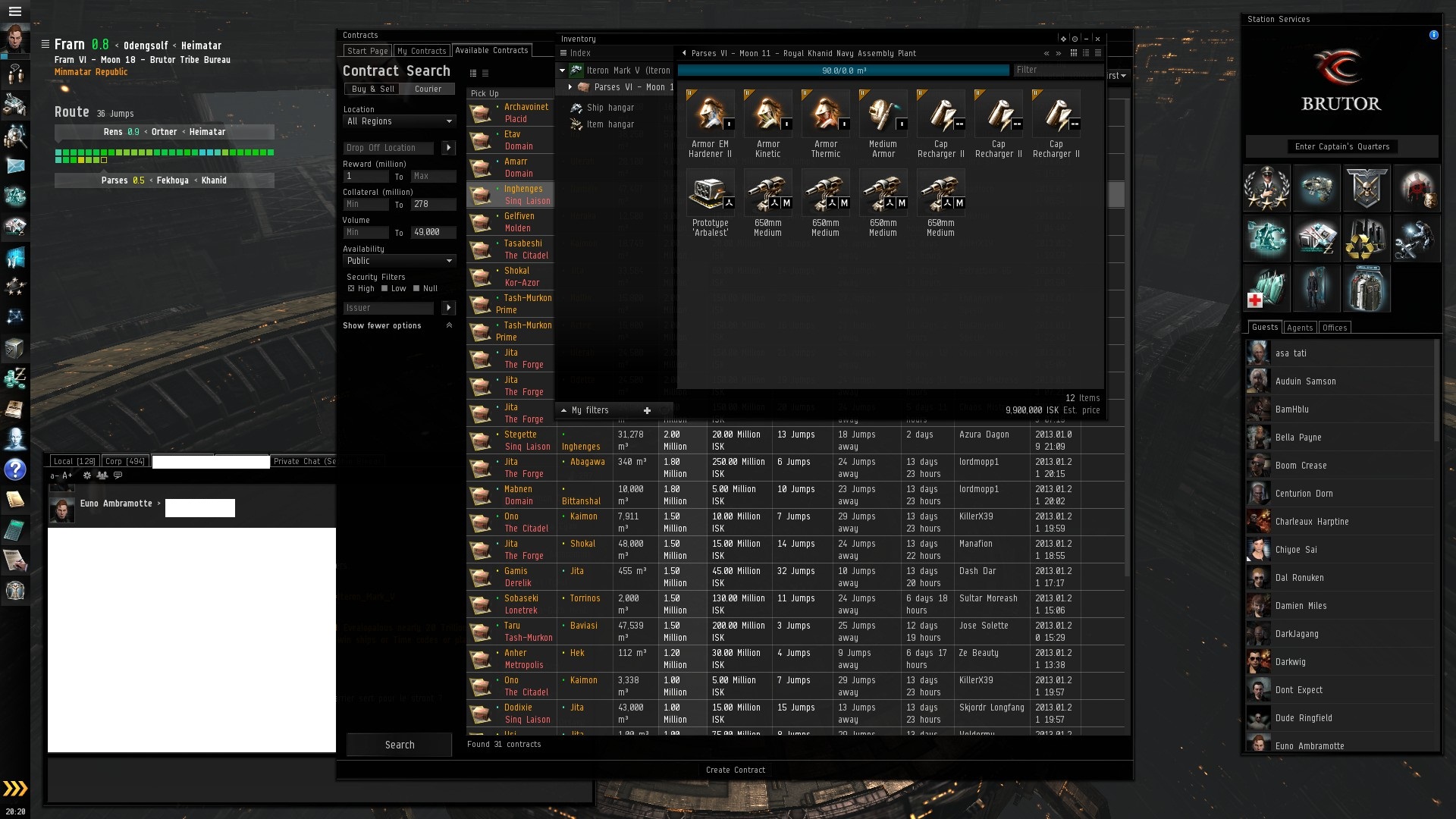Open the medical clone bay service icon

pos(1266,288)
